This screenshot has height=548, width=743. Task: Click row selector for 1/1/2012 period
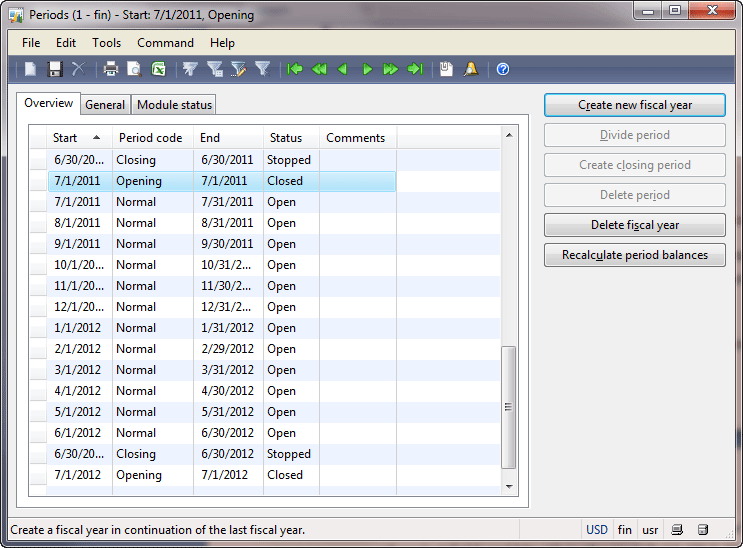click(x=38, y=328)
